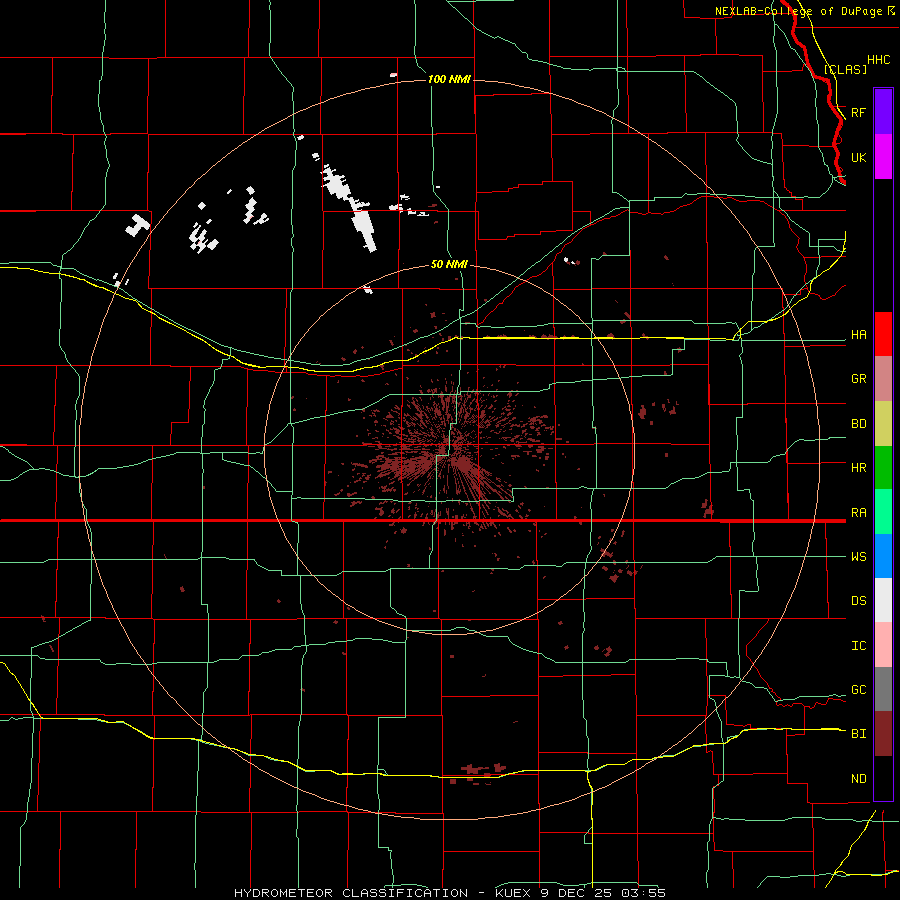The image size is (900, 900).
Task: Click the "IC" legend label
Action: pyautogui.click(x=859, y=646)
